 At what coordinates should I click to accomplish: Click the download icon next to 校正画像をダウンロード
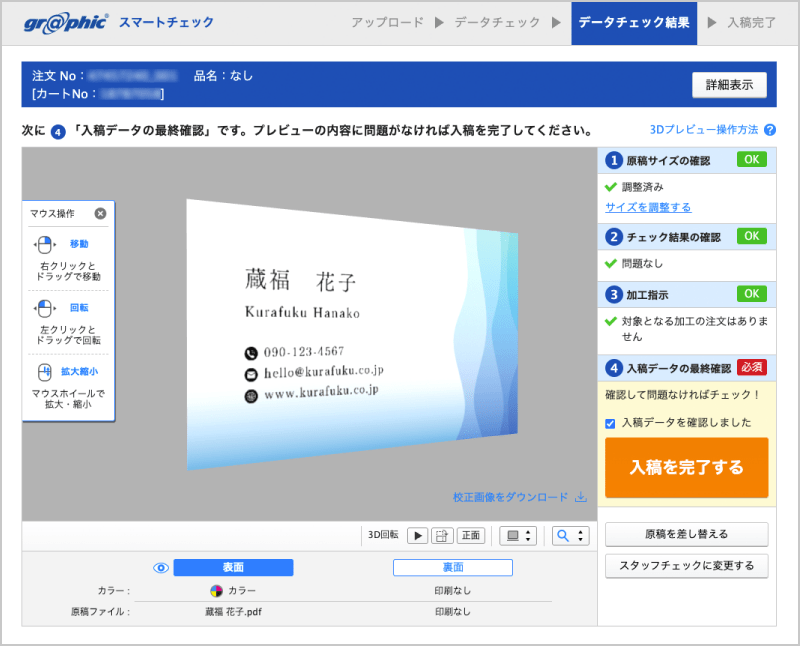point(582,497)
